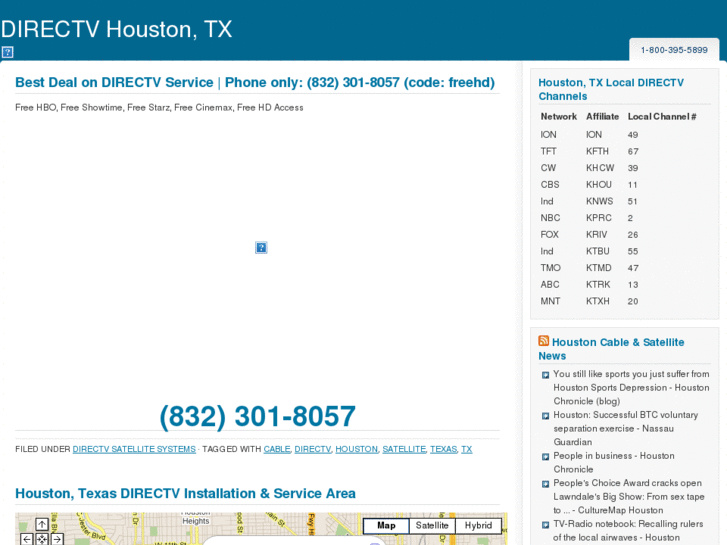
Task: Switch map to Satellite view
Action: [x=432, y=526]
